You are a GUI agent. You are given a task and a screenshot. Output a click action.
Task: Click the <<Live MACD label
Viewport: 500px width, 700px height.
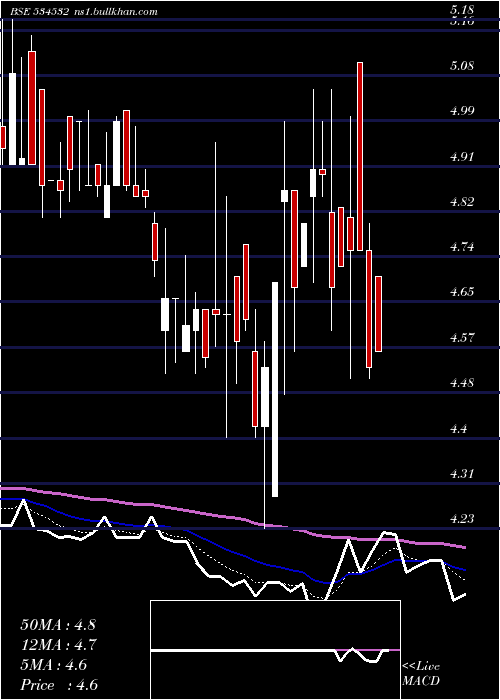[421, 674]
